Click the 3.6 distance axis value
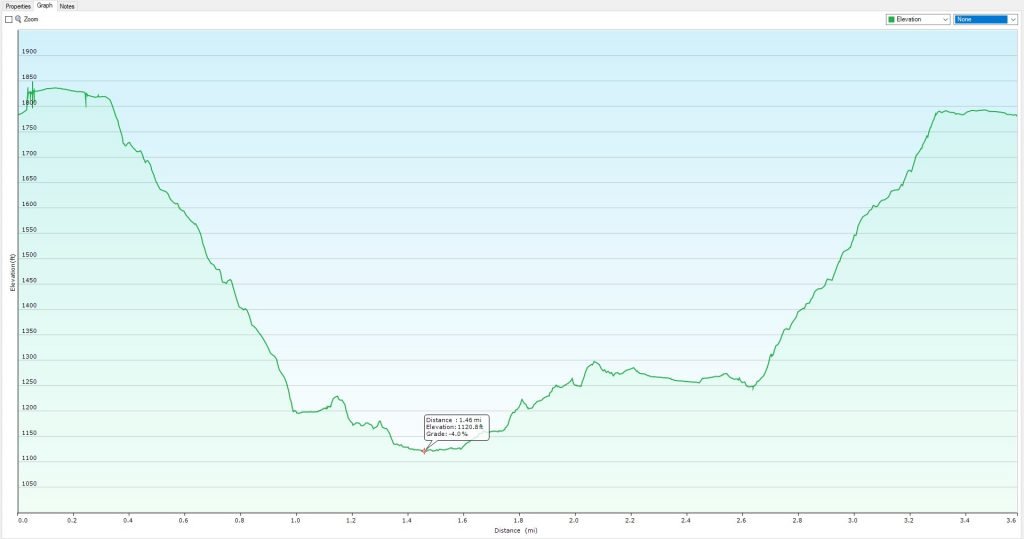This screenshot has height=539, width=1024. 1012,521
